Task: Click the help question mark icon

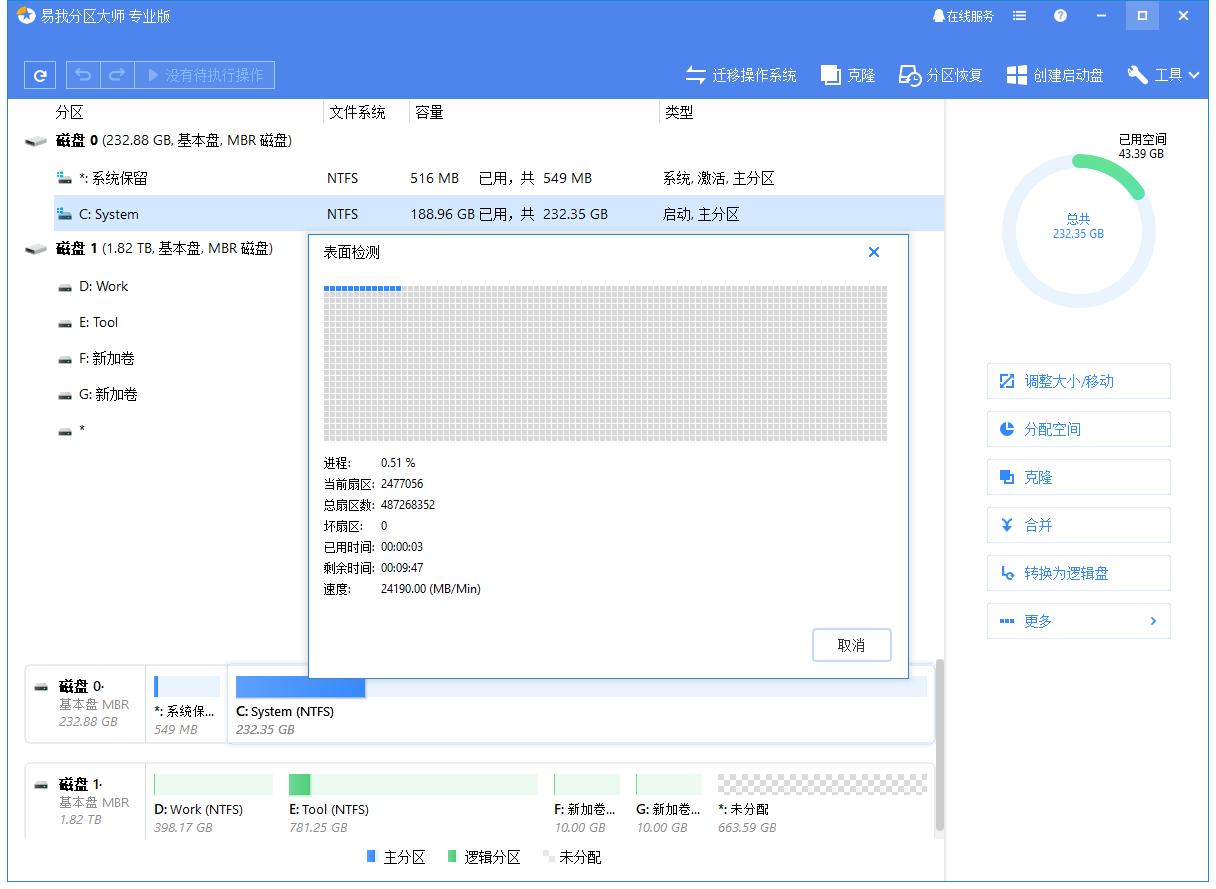Action: pyautogui.click(x=1060, y=15)
